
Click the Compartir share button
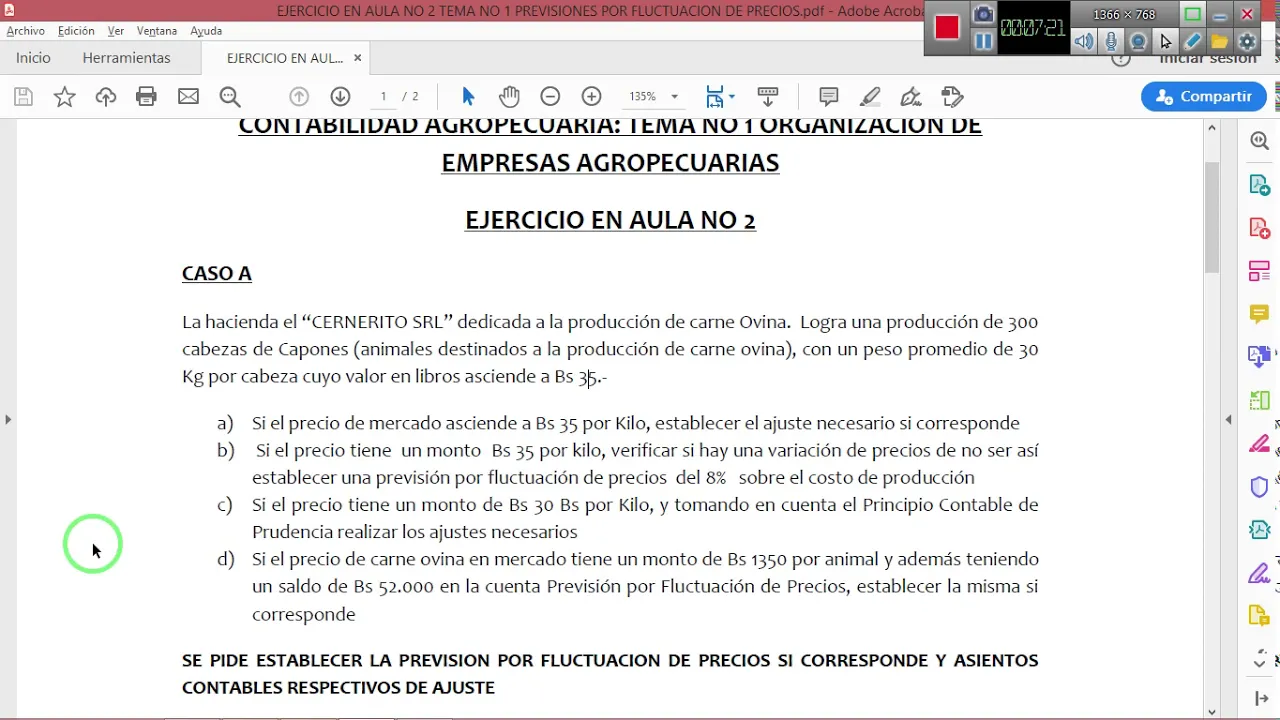point(1204,97)
